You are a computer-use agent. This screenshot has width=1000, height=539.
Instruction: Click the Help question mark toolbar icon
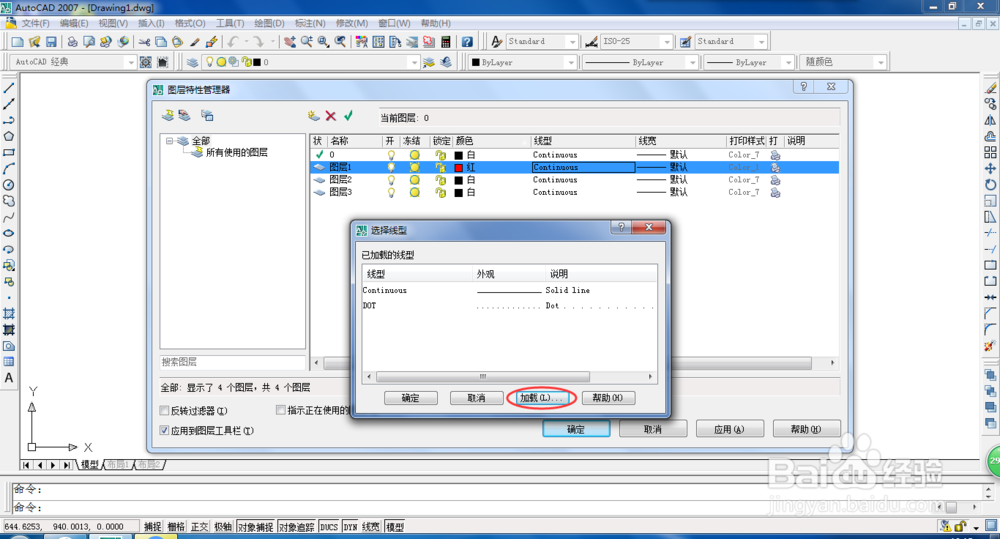point(467,41)
